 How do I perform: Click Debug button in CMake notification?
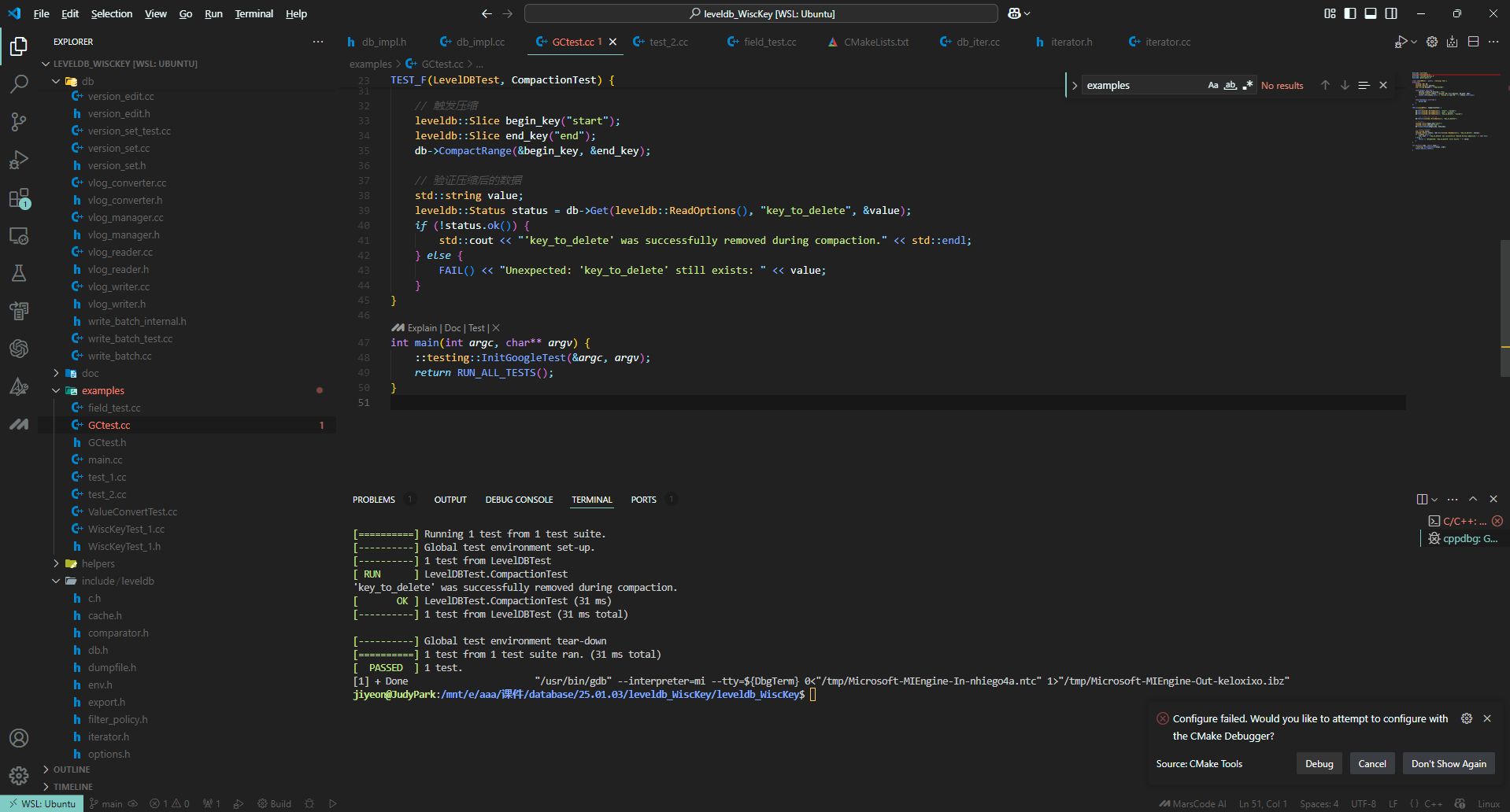[1319, 764]
